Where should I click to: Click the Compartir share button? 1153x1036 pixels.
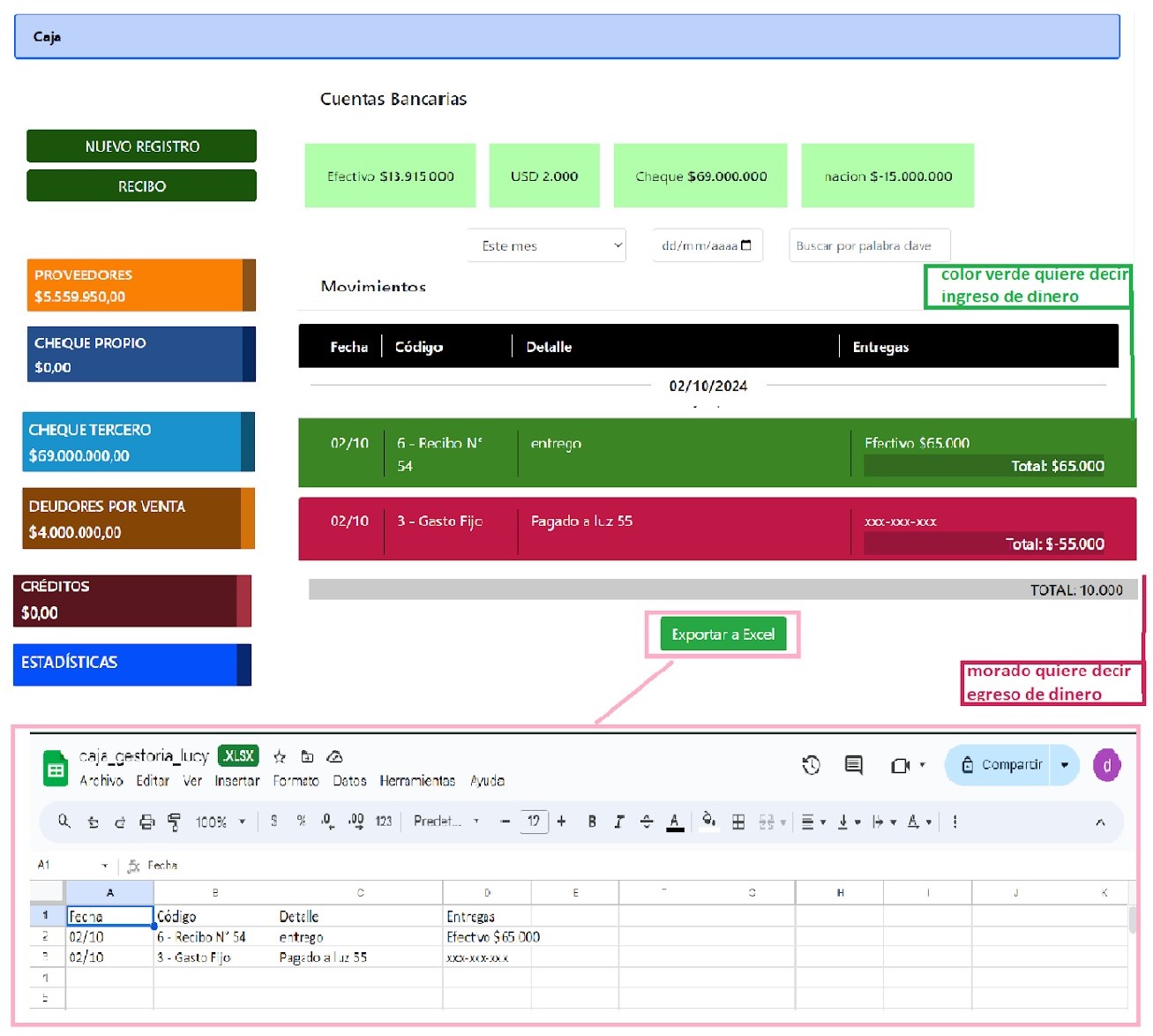(x=1001, y=765)
